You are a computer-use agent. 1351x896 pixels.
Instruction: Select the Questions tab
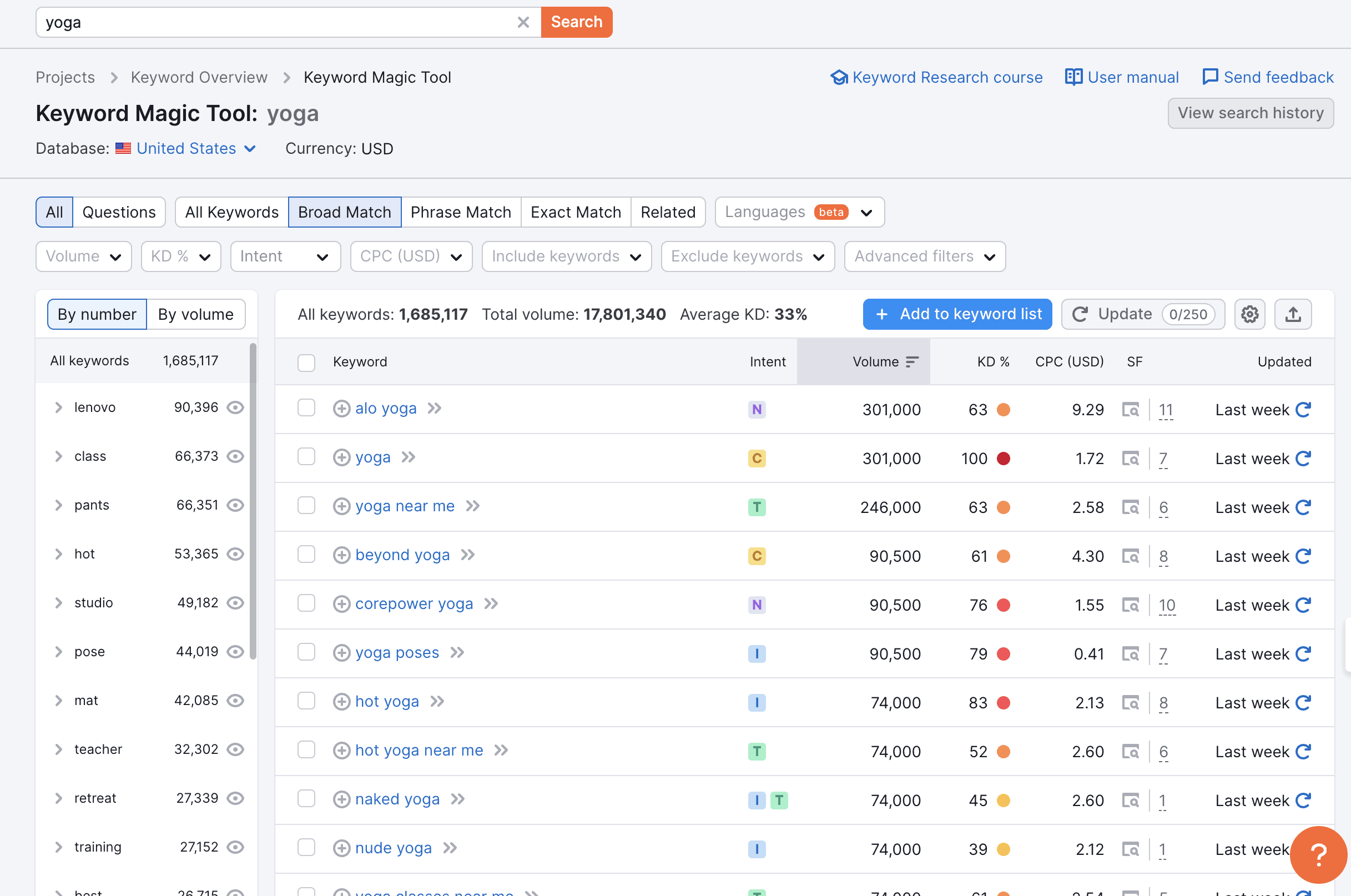point(119,213)
